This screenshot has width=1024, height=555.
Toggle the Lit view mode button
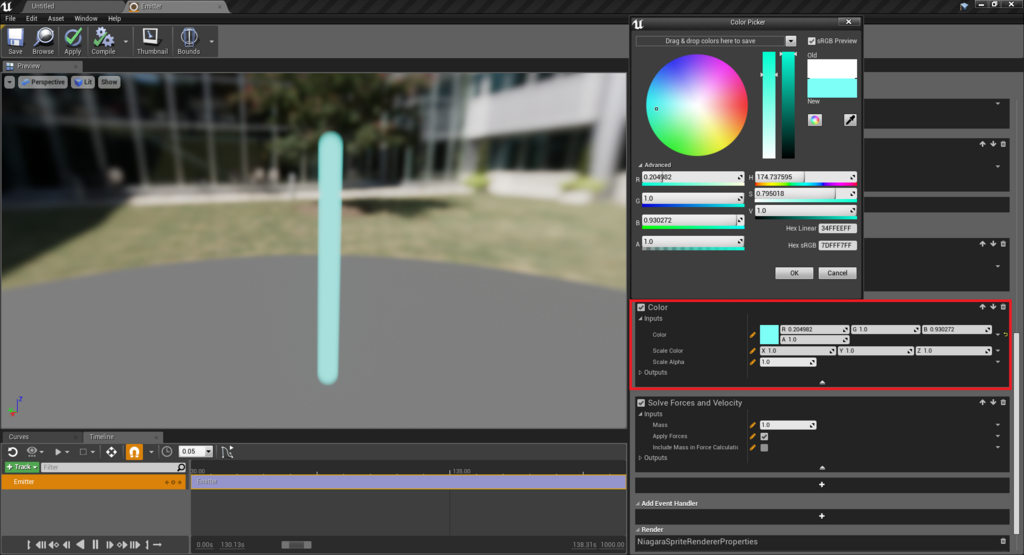[x=83, y=82]
